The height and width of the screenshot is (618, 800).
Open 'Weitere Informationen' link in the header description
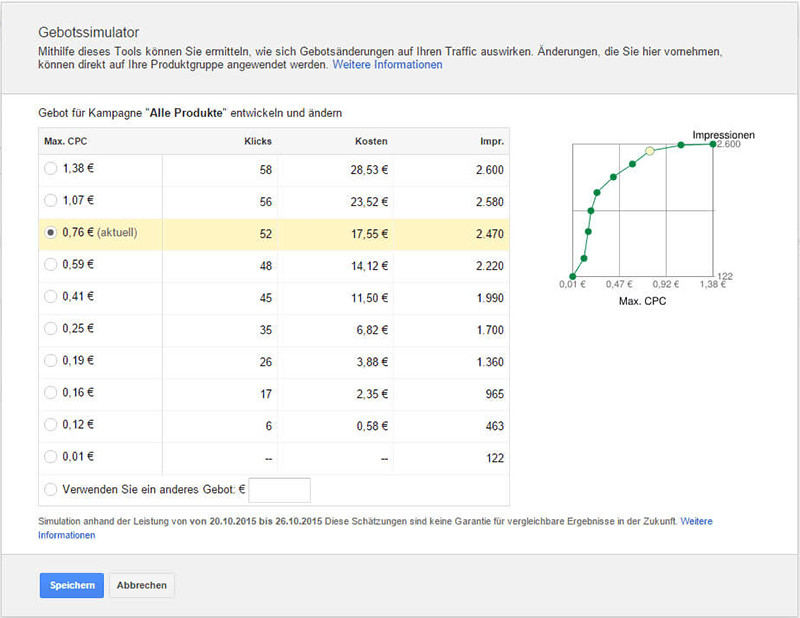click(x=387, y=65)
